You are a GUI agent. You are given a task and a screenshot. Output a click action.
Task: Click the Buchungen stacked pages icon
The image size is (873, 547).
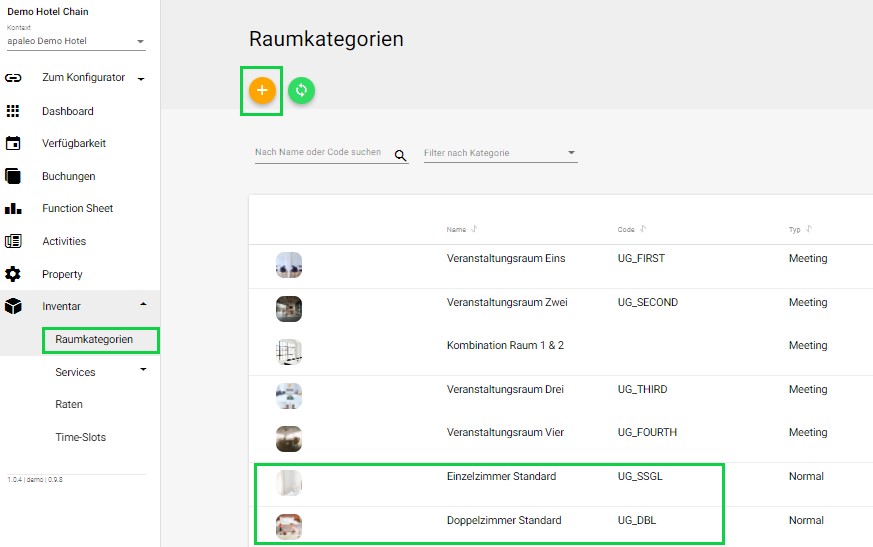pos(13,176)
